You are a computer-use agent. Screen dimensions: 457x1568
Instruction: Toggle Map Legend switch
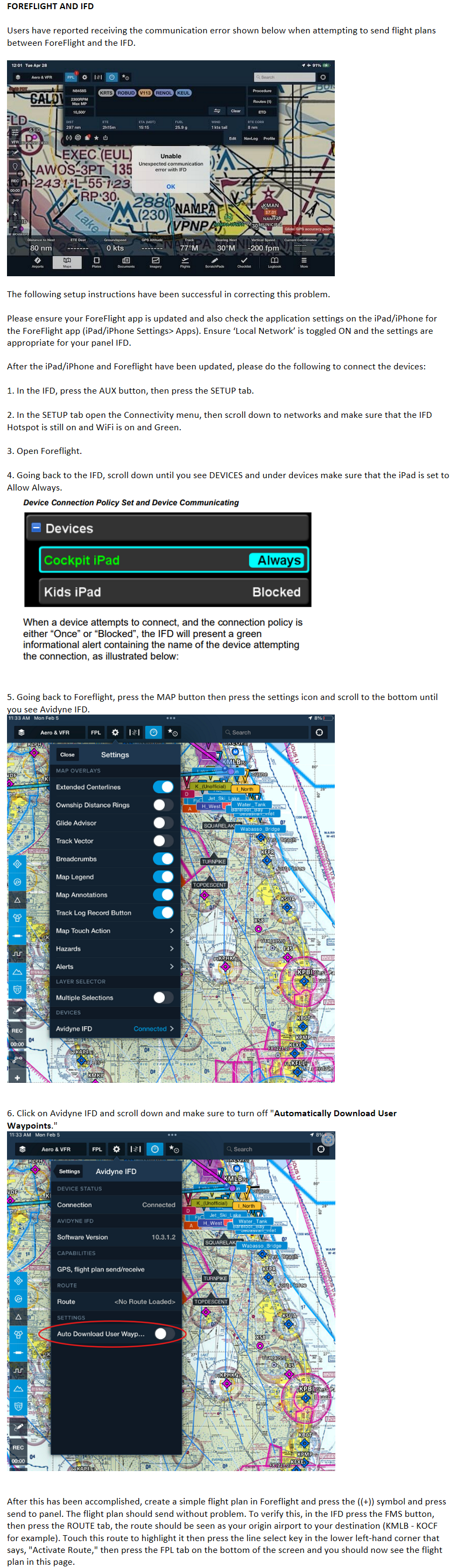pyautogui.click(x=163, y=877)
